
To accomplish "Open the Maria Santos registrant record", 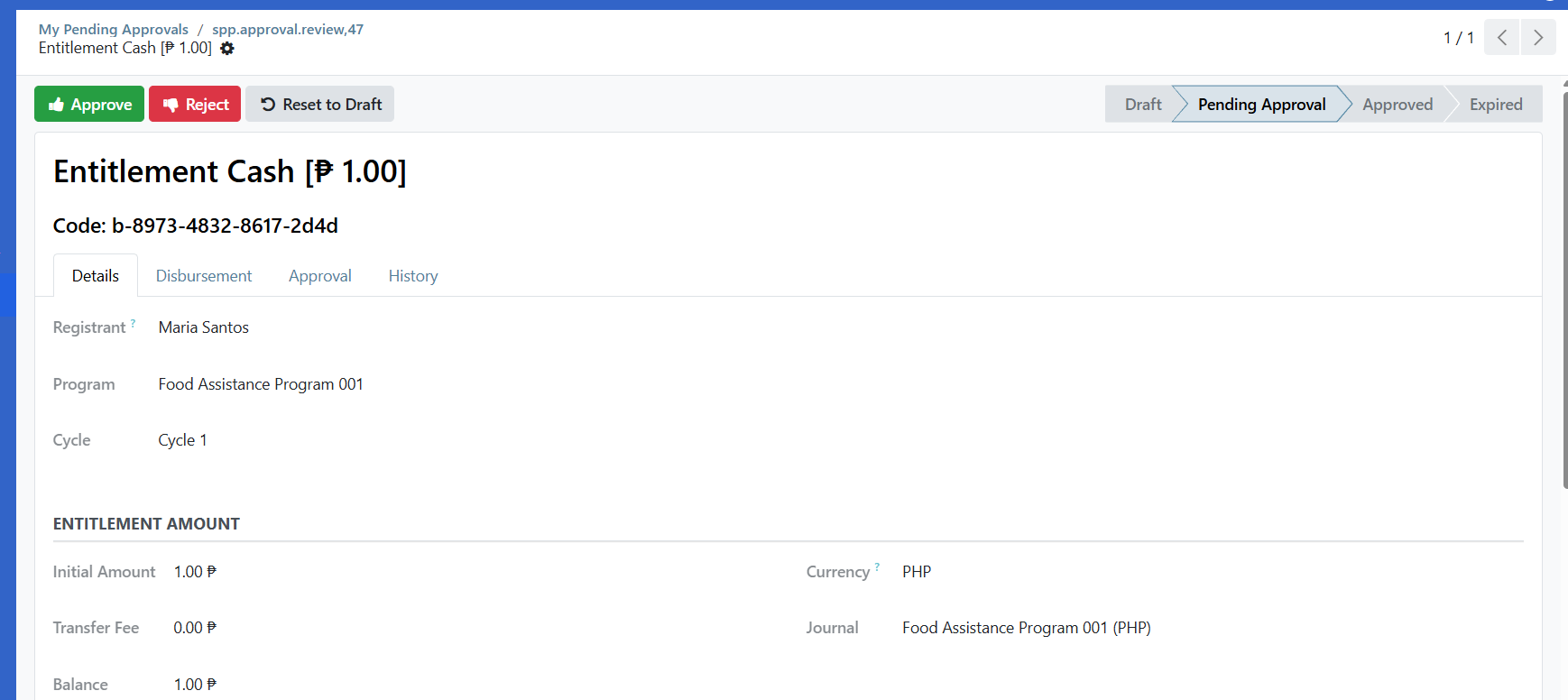I will click(204, 327).
